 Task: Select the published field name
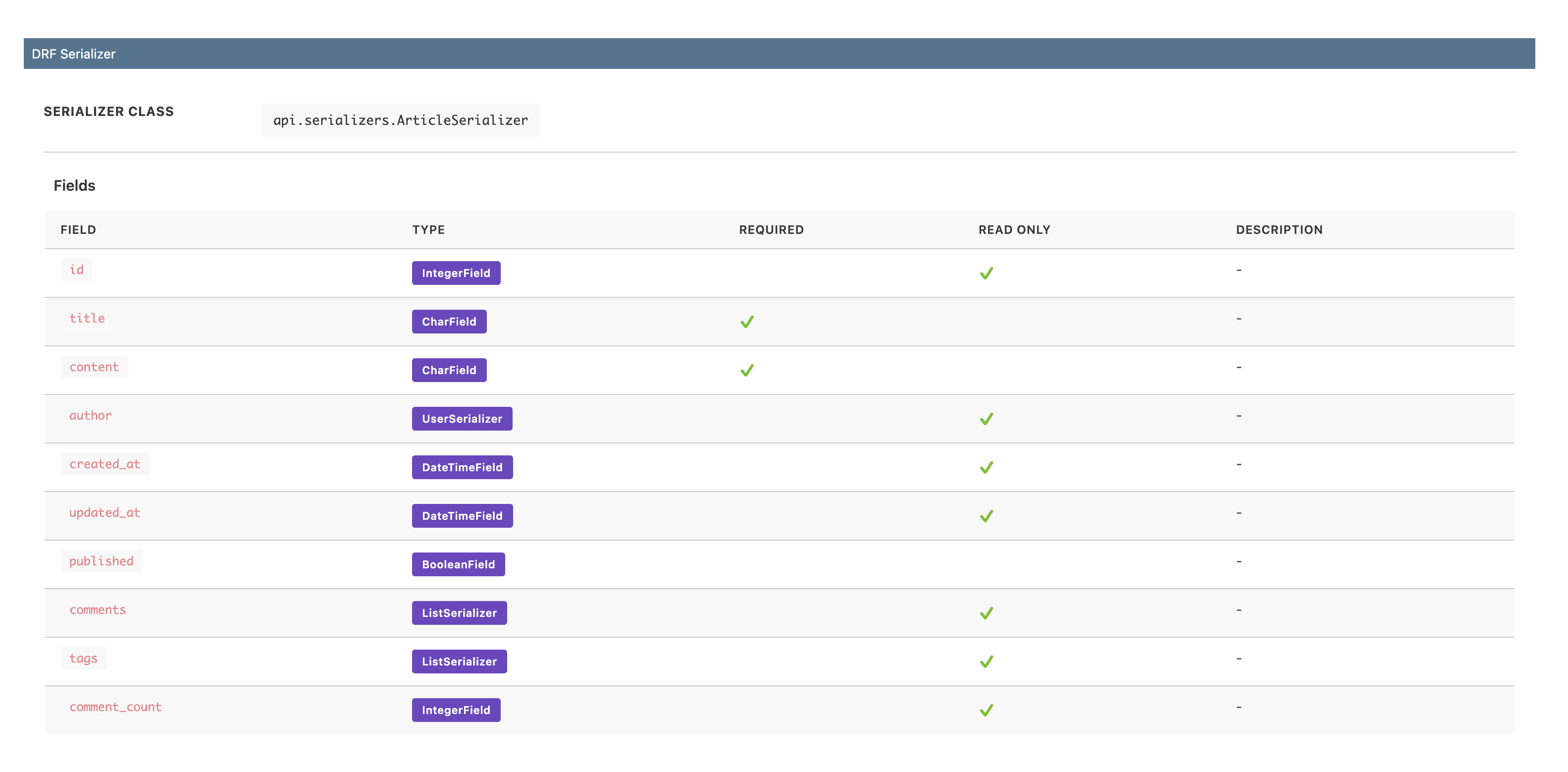[x=101, y=561]
